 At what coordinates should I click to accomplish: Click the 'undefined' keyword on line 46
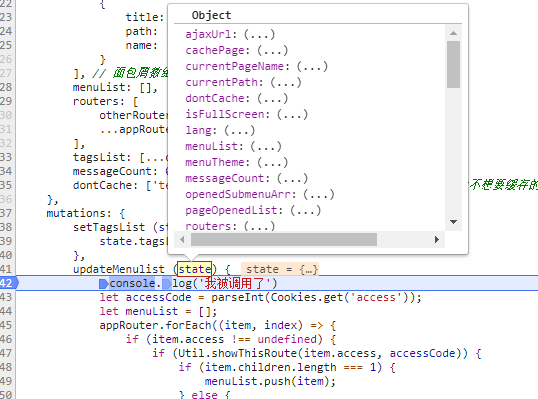click(x=287, y=339)
